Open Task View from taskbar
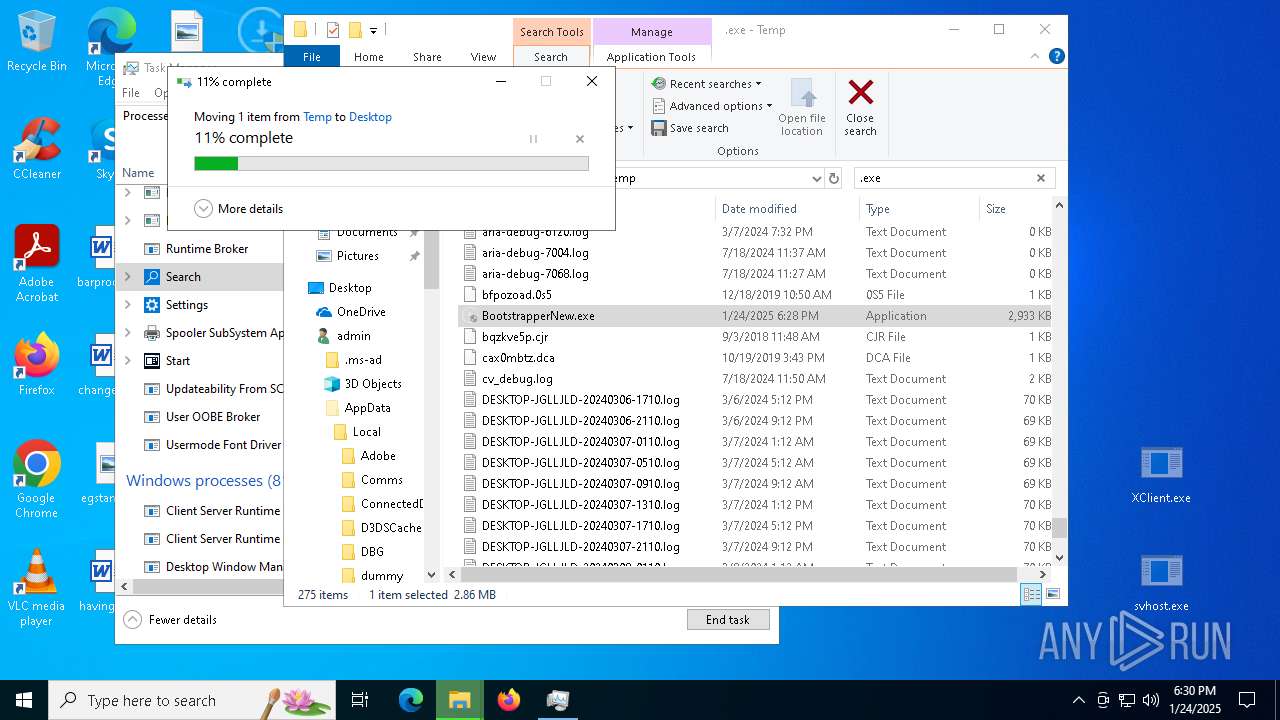The height and width of the screenshot is (720, 1280). 360,700
